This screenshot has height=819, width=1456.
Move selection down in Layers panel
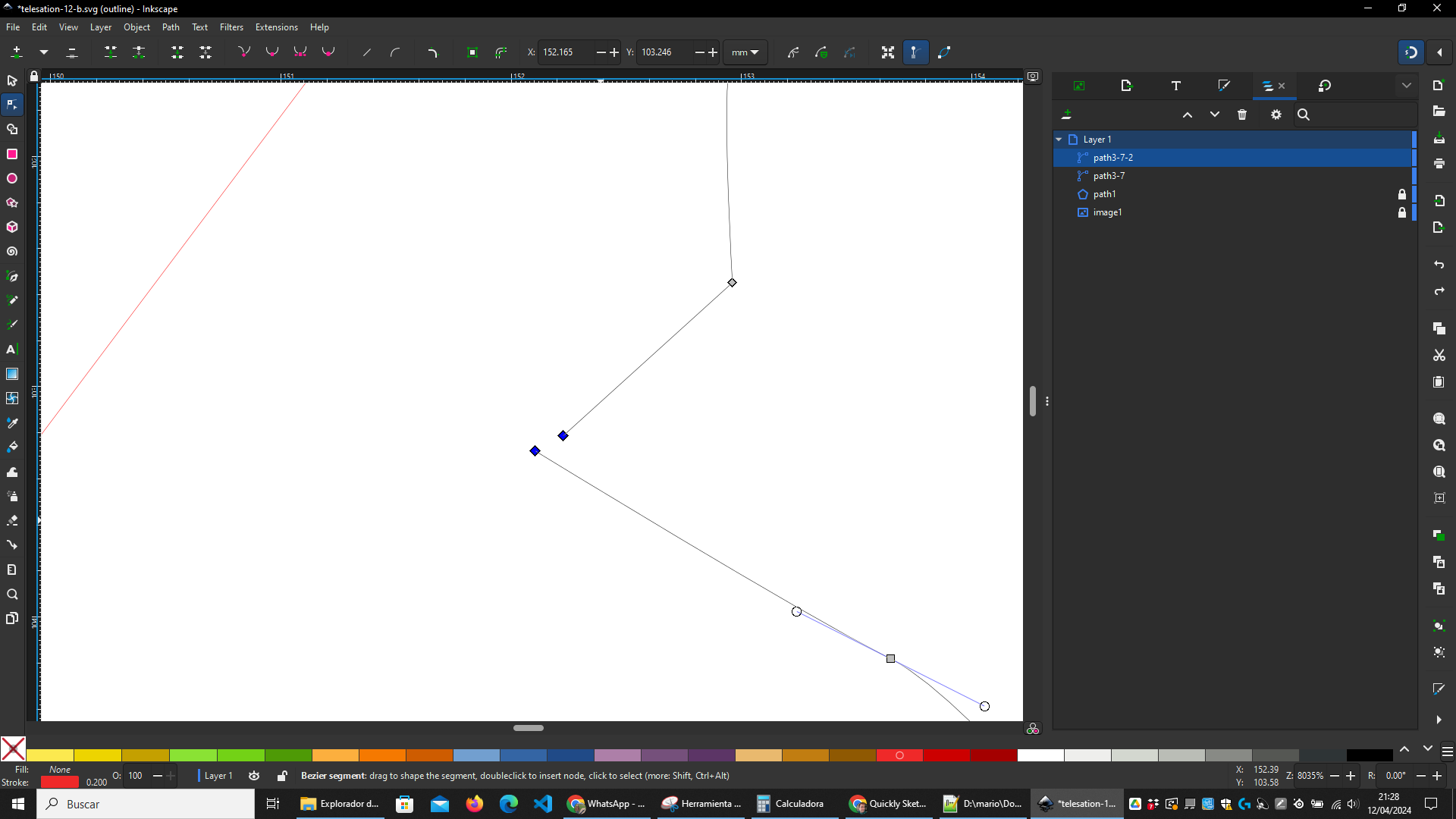coord(1215,115)
